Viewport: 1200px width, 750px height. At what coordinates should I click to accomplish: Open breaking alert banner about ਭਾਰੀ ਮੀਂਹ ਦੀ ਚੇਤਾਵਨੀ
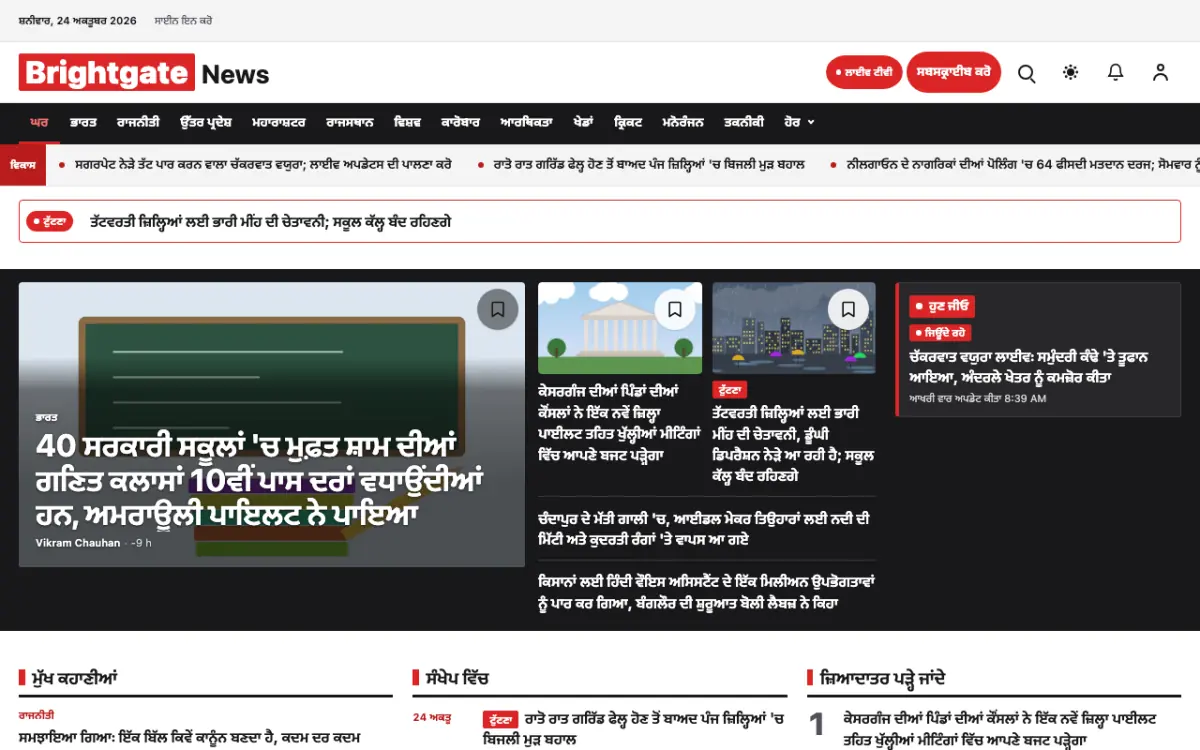coord(600,221)
